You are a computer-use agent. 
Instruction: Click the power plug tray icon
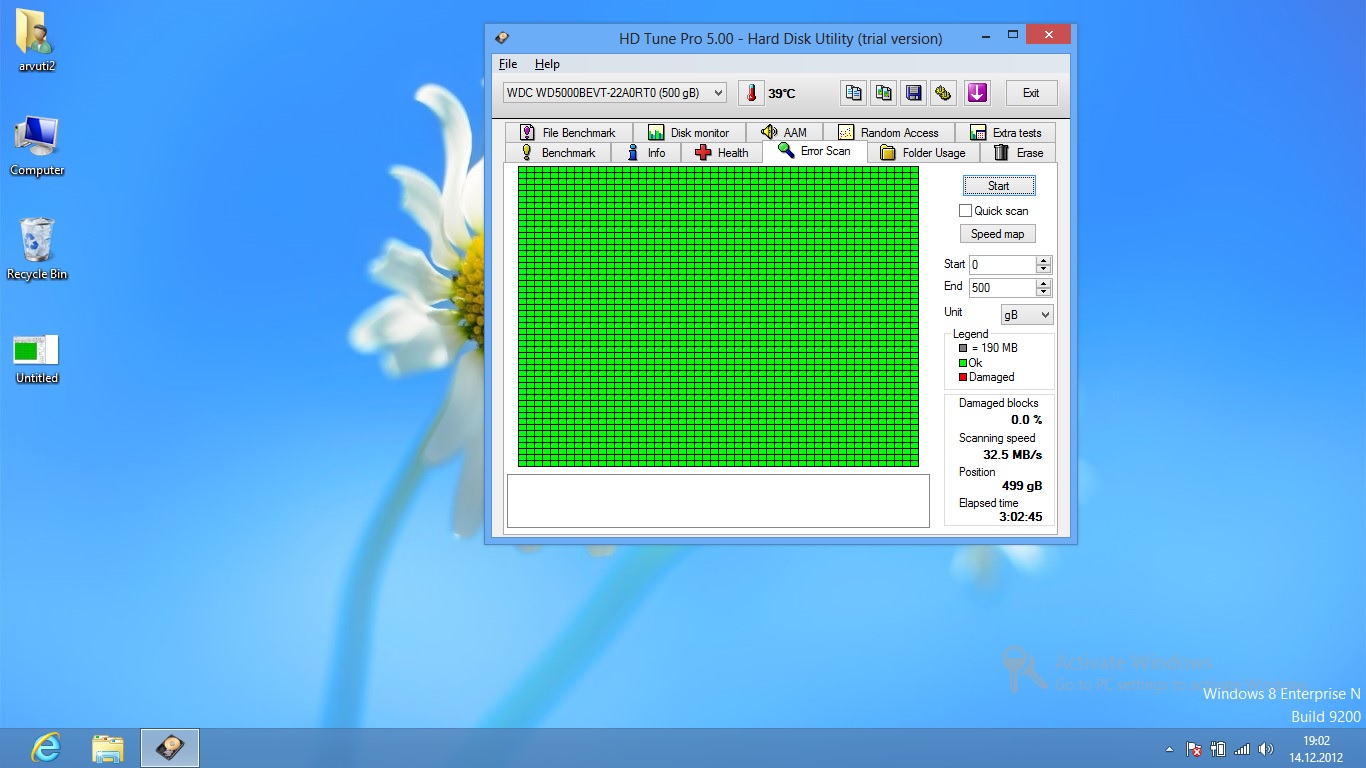[1218, 749]
